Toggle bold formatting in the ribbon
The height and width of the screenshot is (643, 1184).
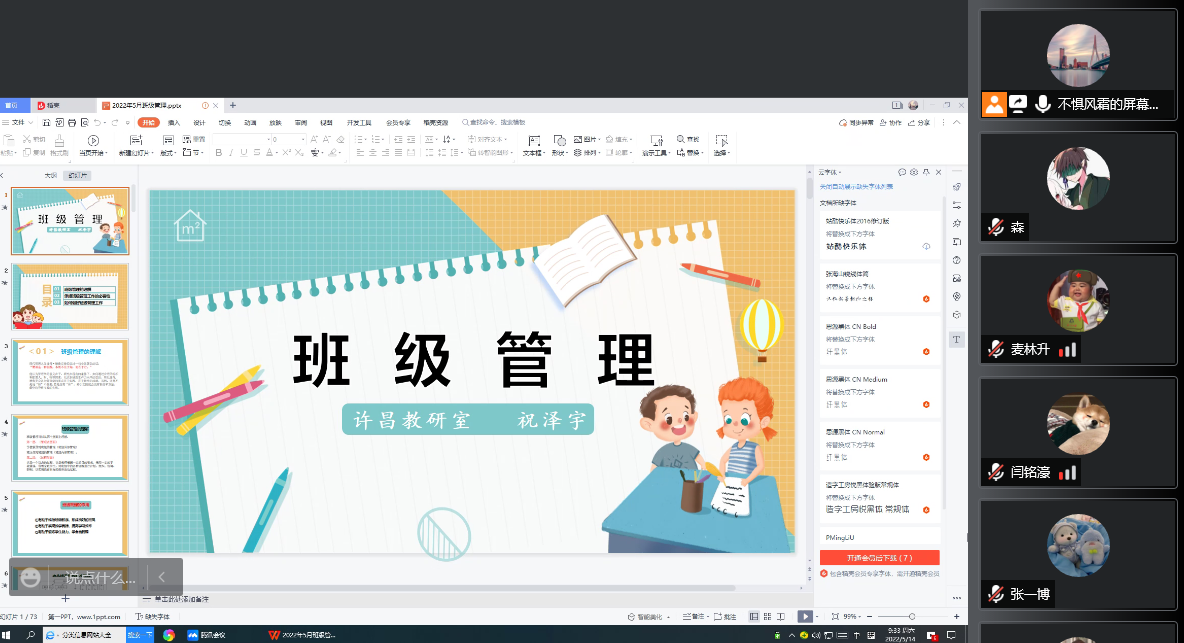tap(217, 153)
